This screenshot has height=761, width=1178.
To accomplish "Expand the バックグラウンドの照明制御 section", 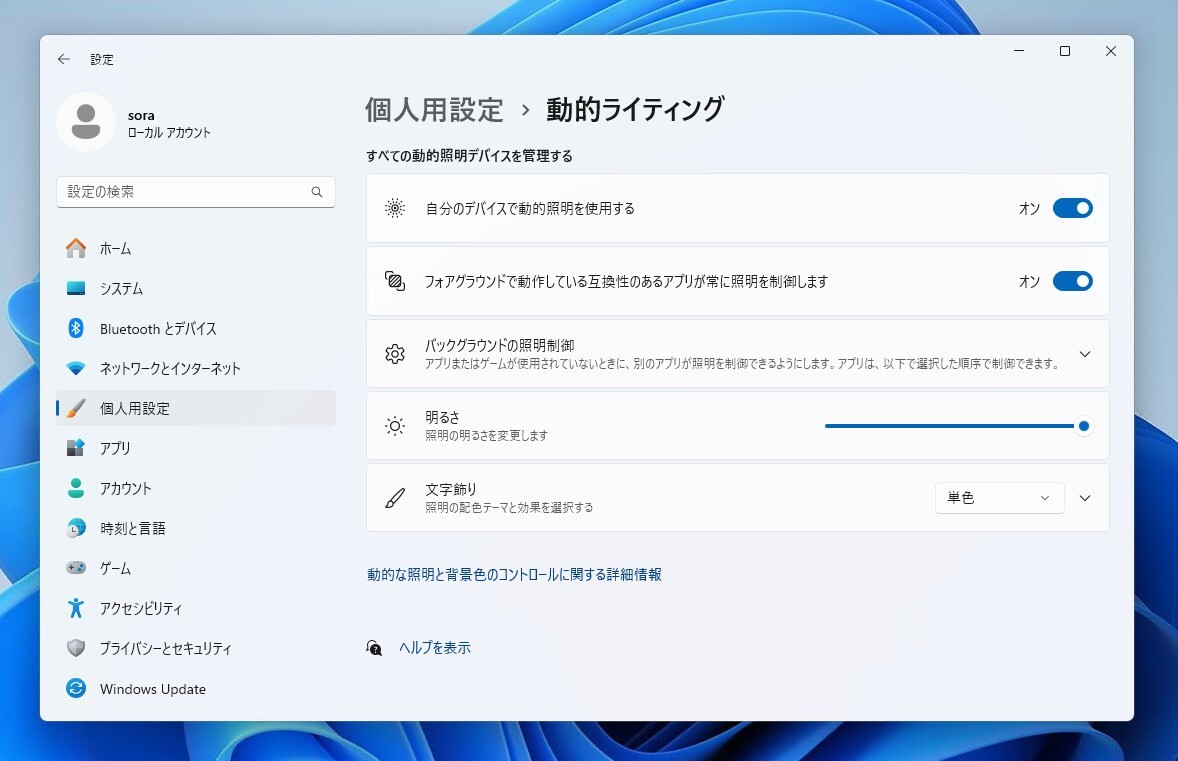I will (1085, 353).
